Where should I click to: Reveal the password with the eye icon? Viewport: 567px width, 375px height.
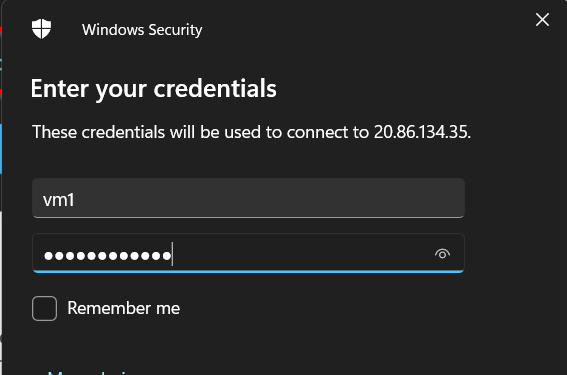tap(442, 254)
